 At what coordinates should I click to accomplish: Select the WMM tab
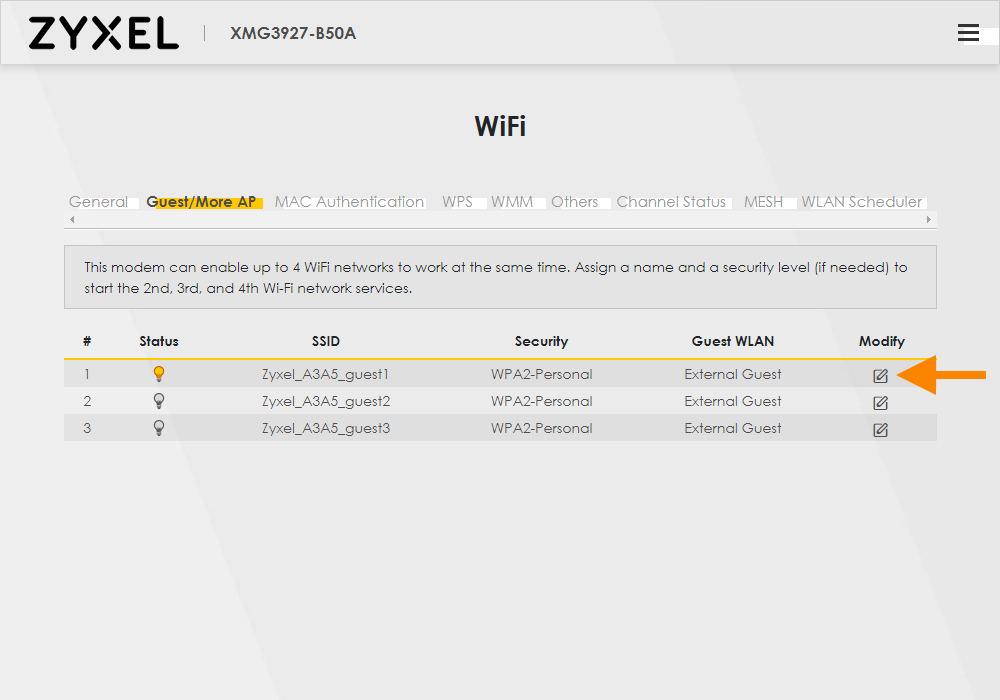point(512,202)
